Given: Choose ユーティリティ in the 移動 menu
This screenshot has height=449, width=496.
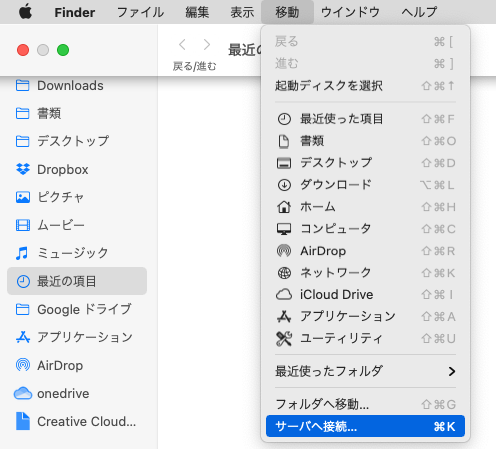Looking at the screenshot, I should tap(365, 339).
